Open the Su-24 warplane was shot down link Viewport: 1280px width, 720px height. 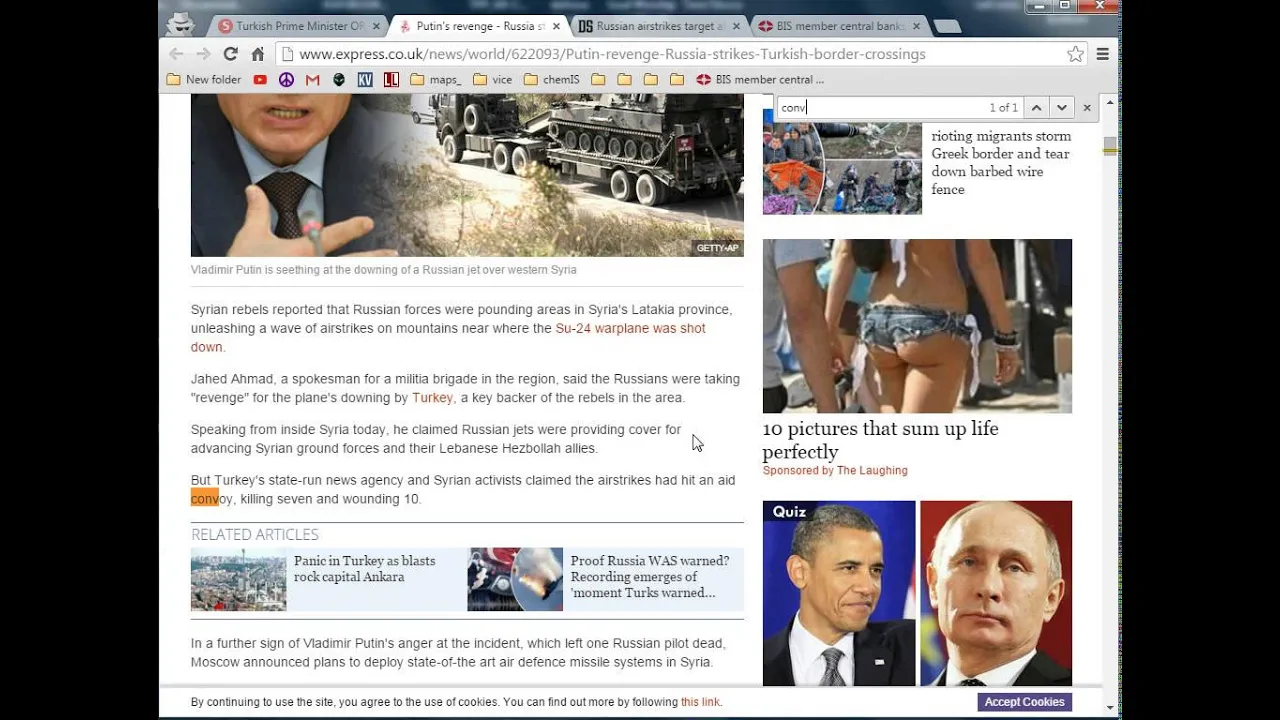coord(448,337)
